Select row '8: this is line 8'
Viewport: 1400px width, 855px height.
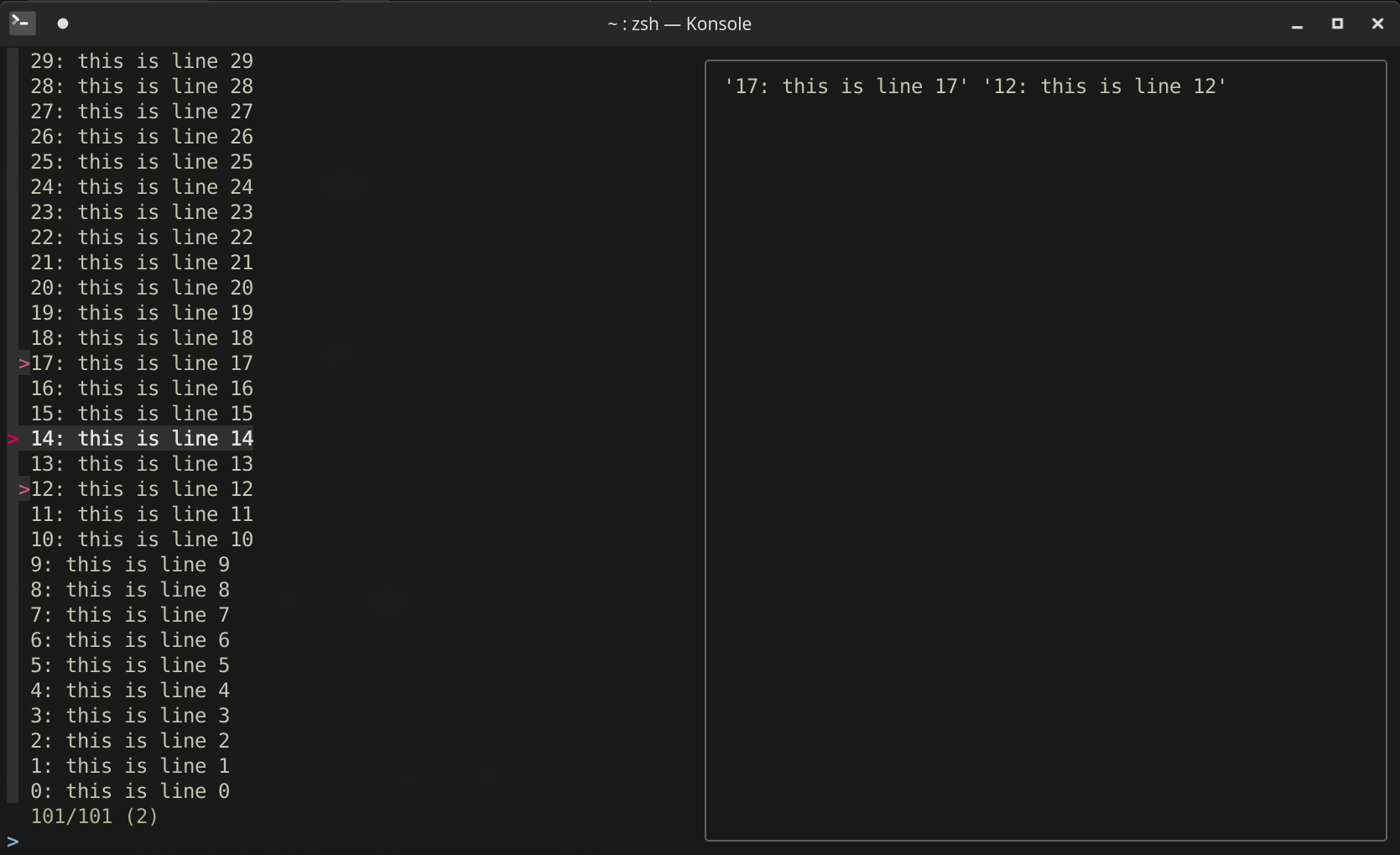(130, 590)
